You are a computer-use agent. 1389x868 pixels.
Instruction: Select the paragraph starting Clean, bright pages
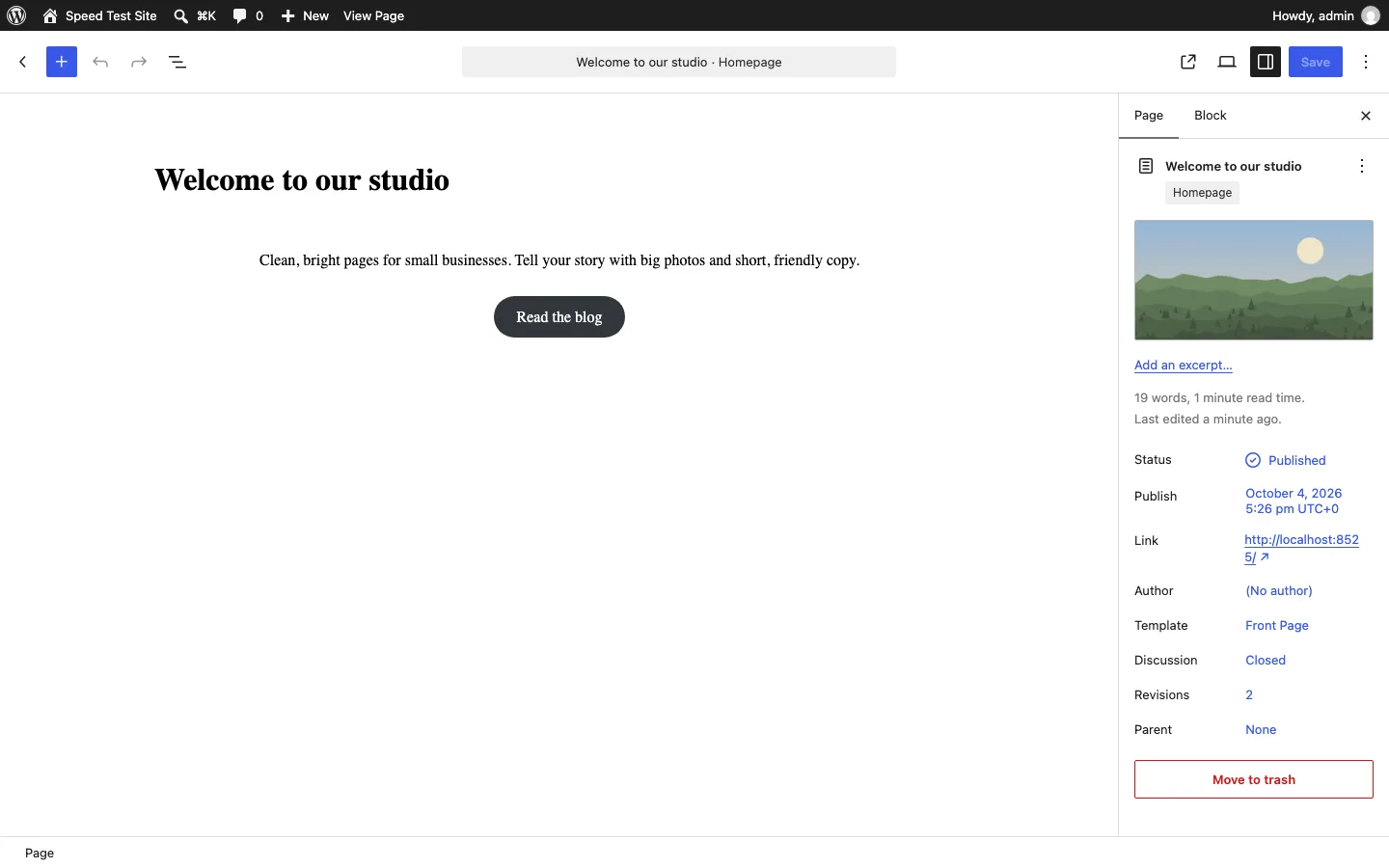point(559,260)
